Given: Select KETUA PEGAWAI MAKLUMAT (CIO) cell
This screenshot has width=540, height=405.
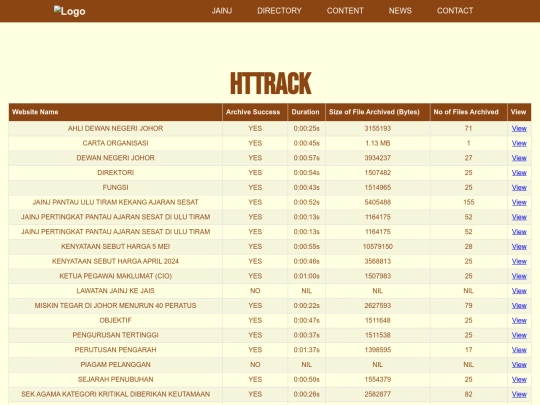Looking at the screenshot, I should [x=115, y=276].
